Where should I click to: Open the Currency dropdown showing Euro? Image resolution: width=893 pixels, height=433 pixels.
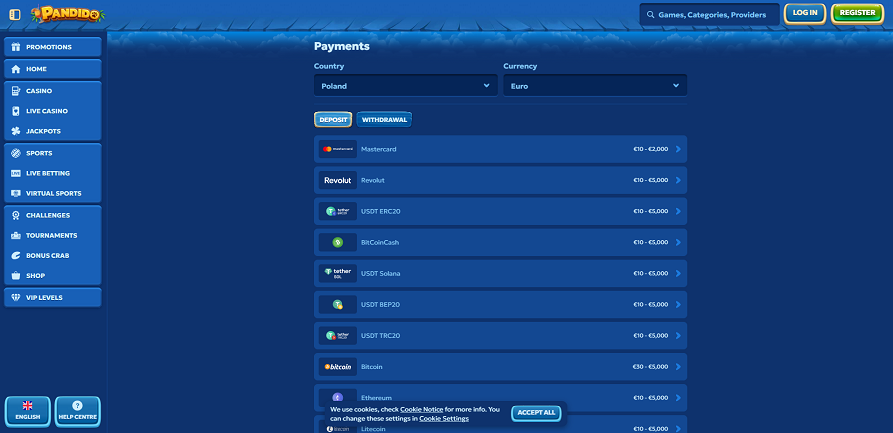[x=595, y=86]
